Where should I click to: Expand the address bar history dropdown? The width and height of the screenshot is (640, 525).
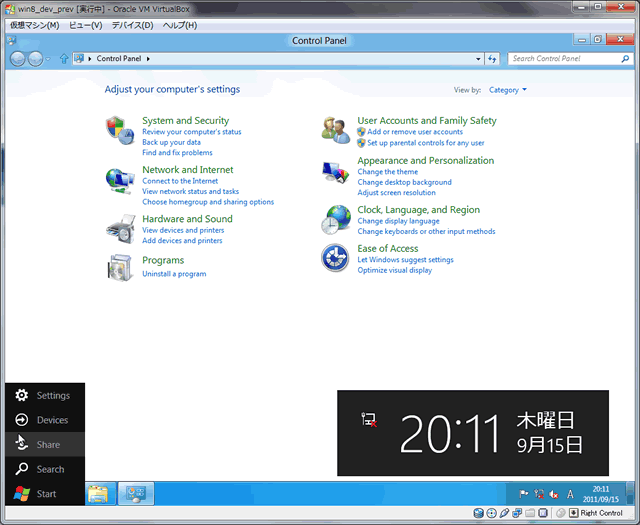[x=478, y=59]
